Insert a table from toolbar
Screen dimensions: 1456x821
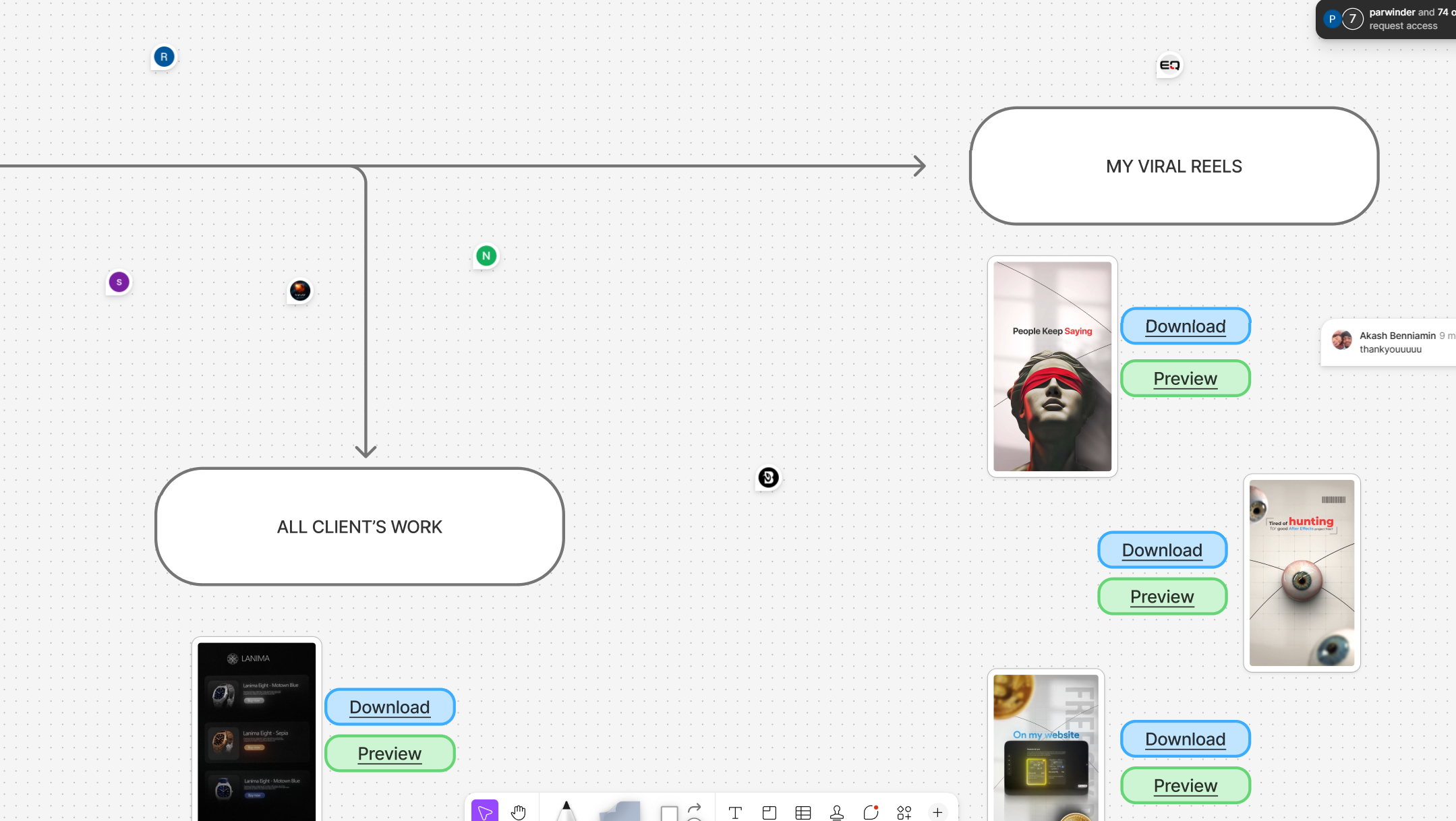tap(803, 812)
